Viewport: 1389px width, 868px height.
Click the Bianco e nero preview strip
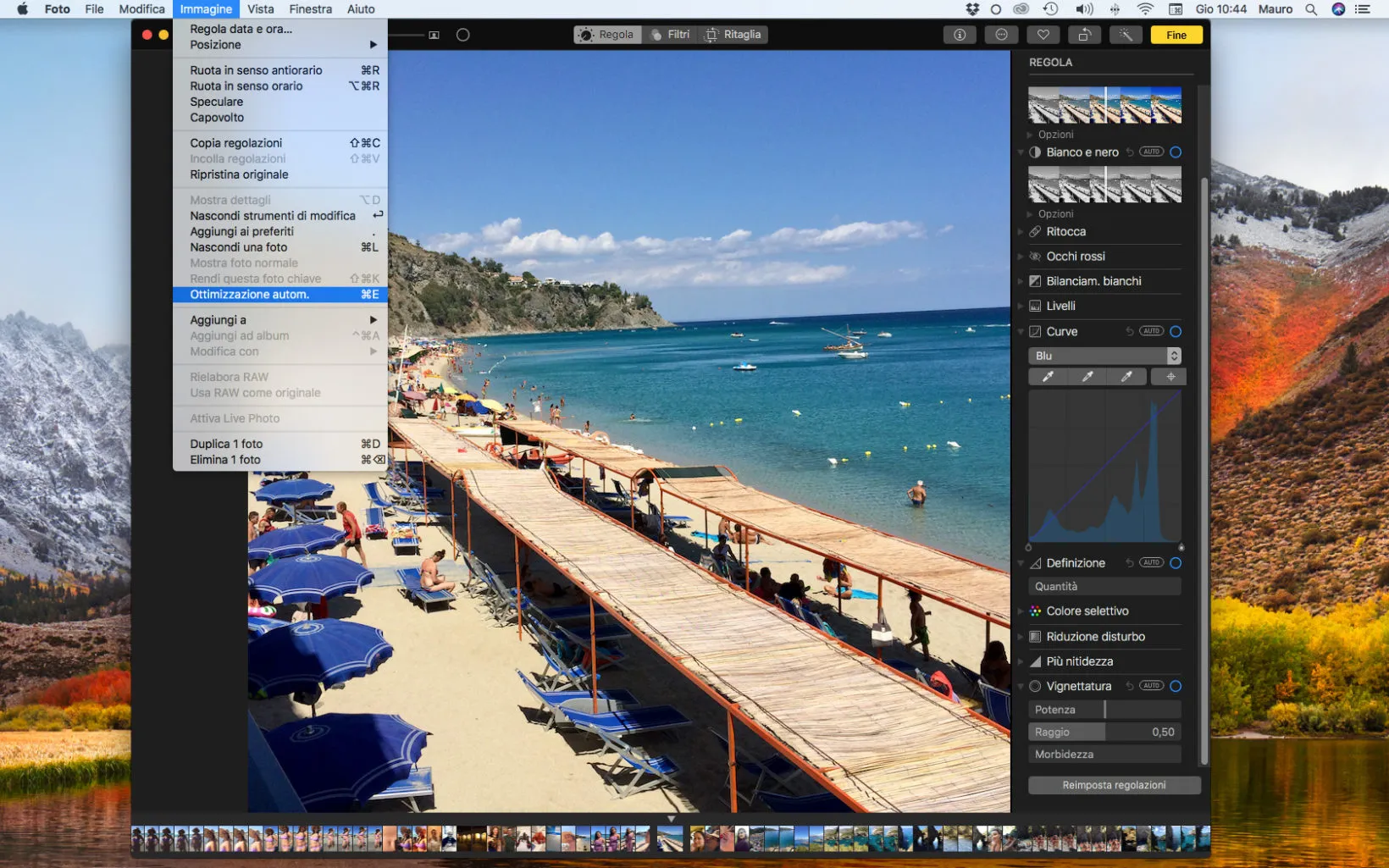click(1104, 184)
